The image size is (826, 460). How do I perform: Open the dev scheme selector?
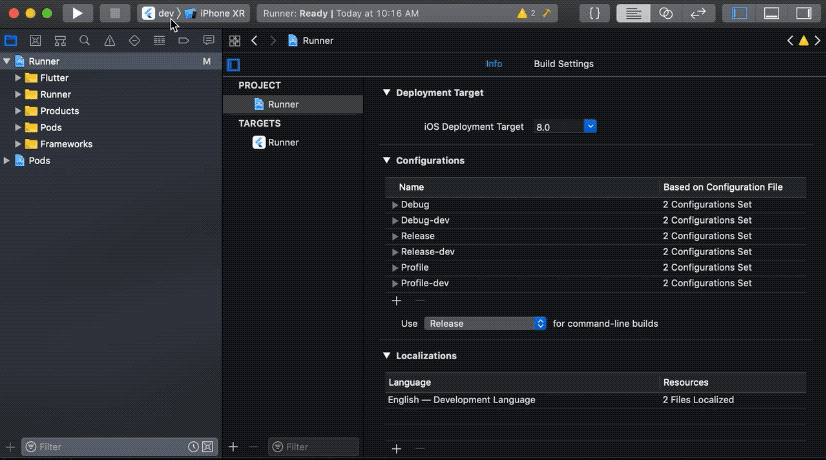(x=158, y=13)
